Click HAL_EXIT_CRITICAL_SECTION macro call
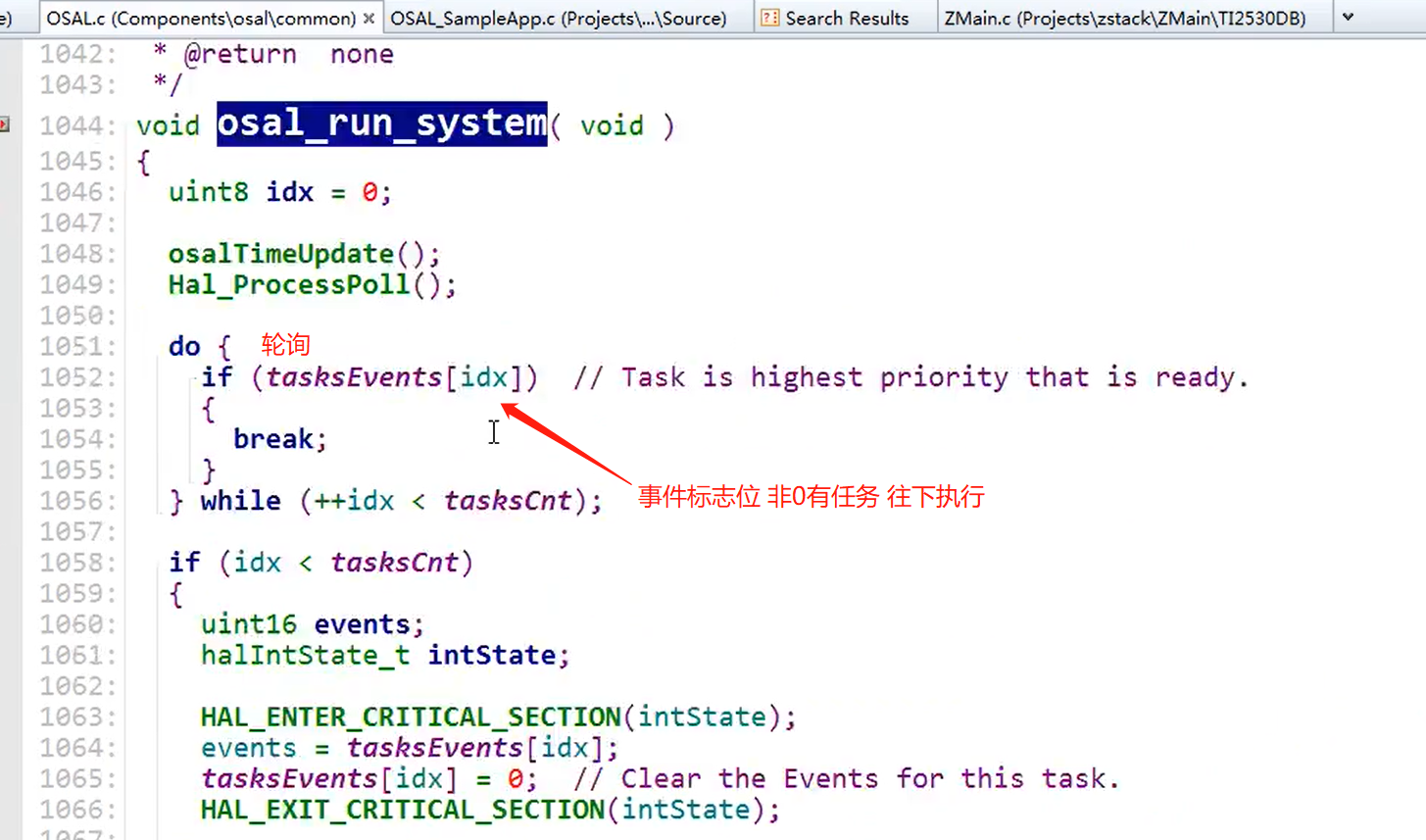The height and width of the screenshot is (840, 1426). [x=490, y=810]
